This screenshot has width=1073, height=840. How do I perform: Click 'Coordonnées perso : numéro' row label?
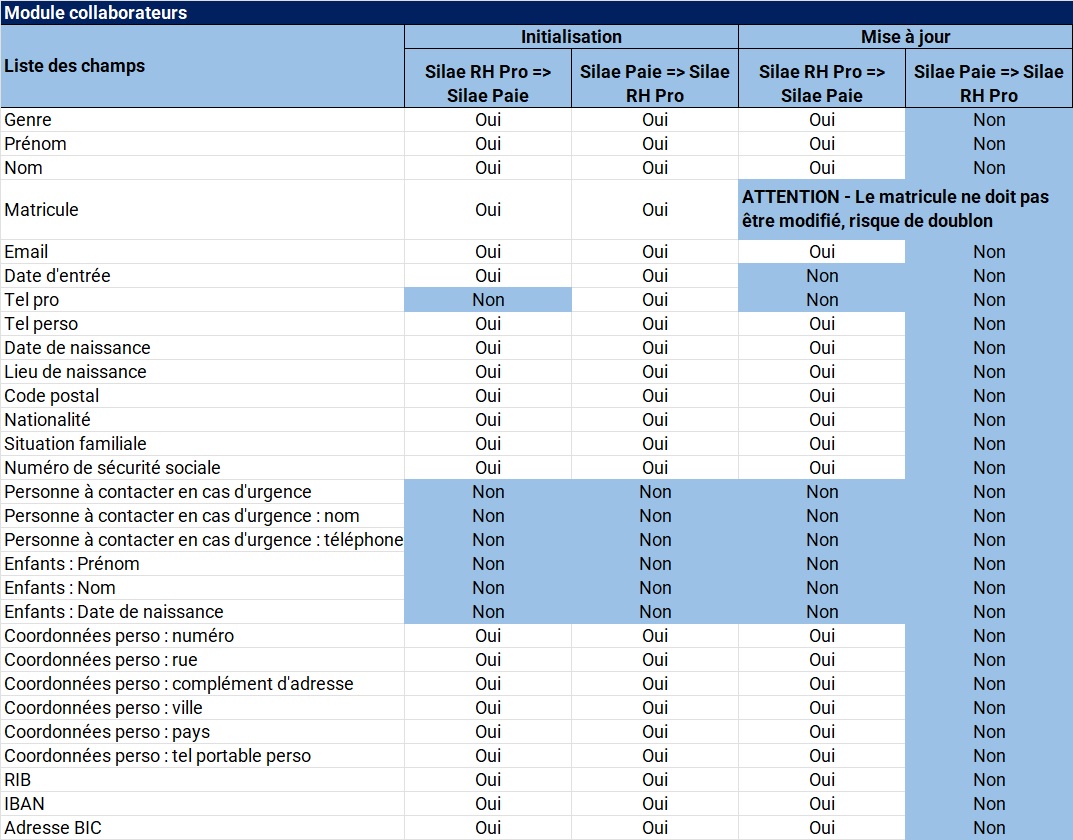click(x=119, y=635)
